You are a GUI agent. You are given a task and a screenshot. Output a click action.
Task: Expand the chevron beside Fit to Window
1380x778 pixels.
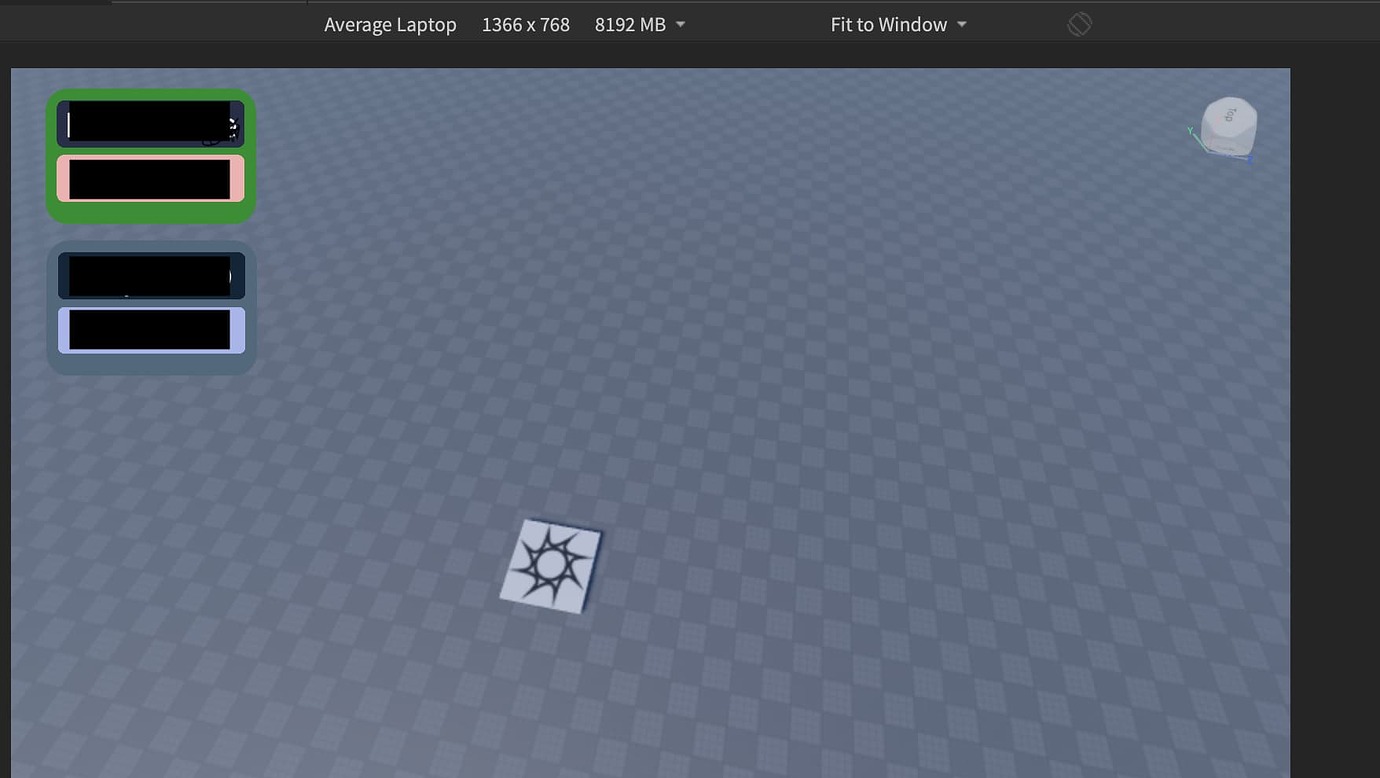coord(961,24)
